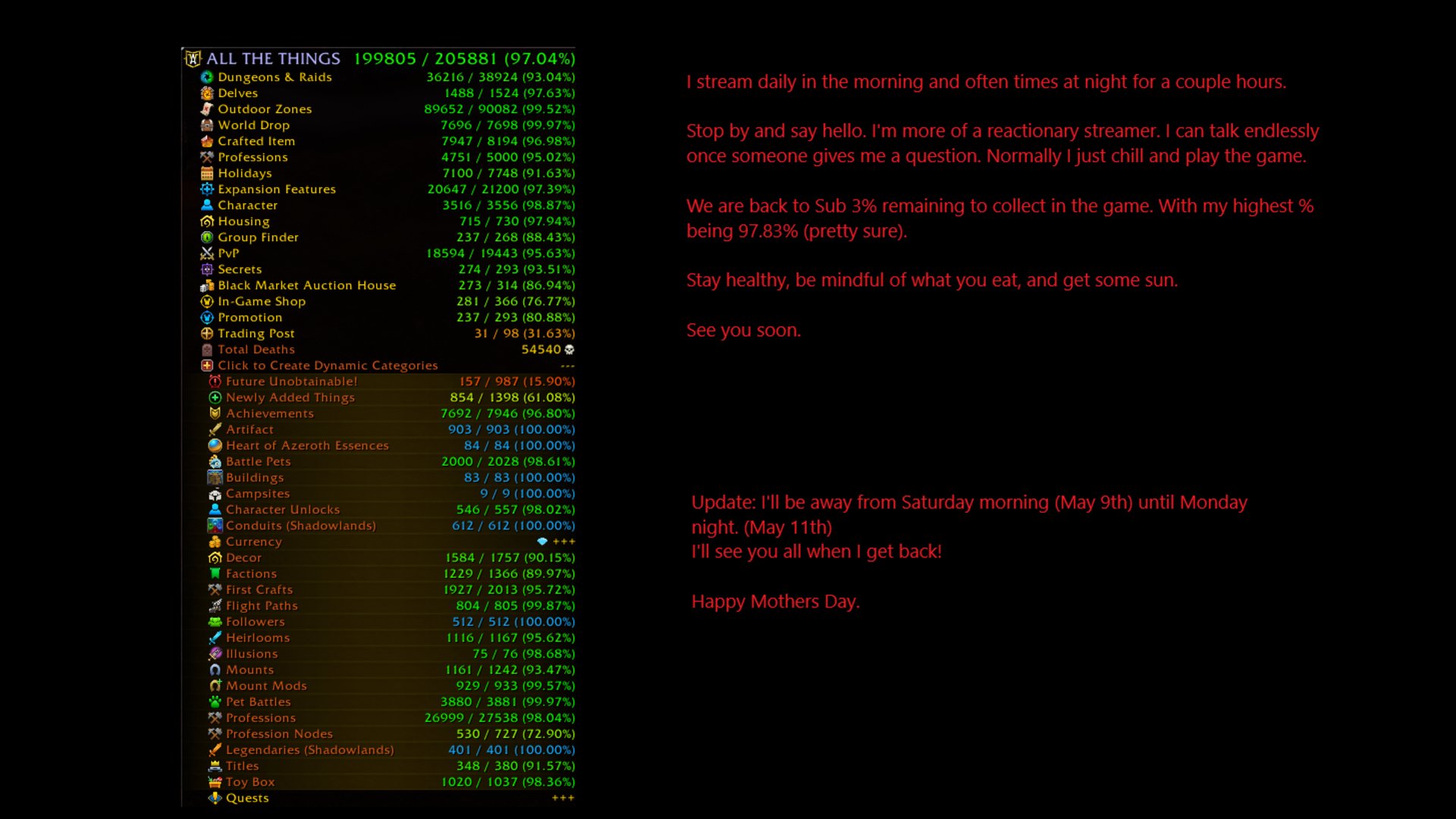The height and width of the screenshot is (819, 1456).
Task: Click the Secrets icon
Action: [x=206, y=269]
